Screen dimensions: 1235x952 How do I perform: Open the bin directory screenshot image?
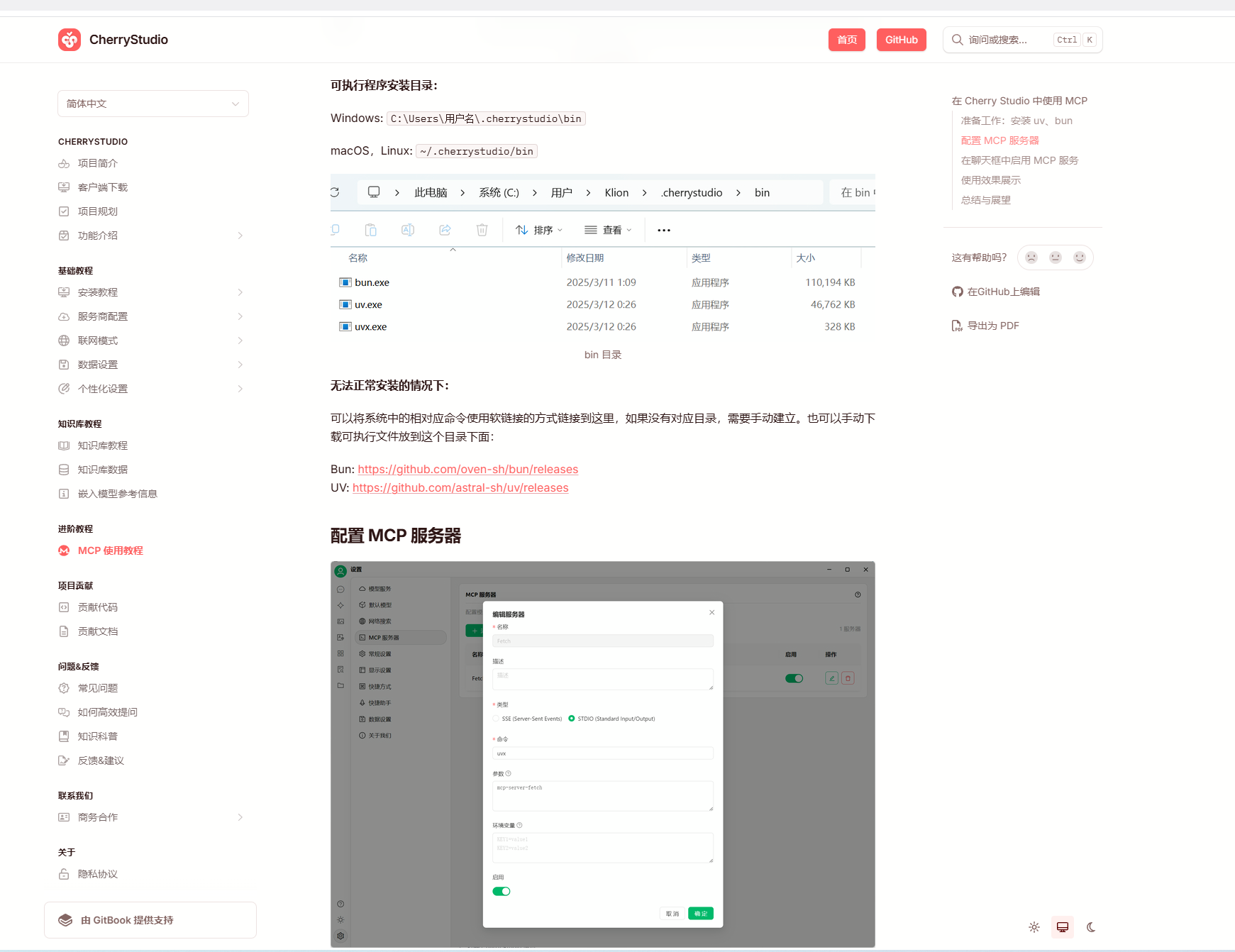pyautogui.click(x=603, y=257)
